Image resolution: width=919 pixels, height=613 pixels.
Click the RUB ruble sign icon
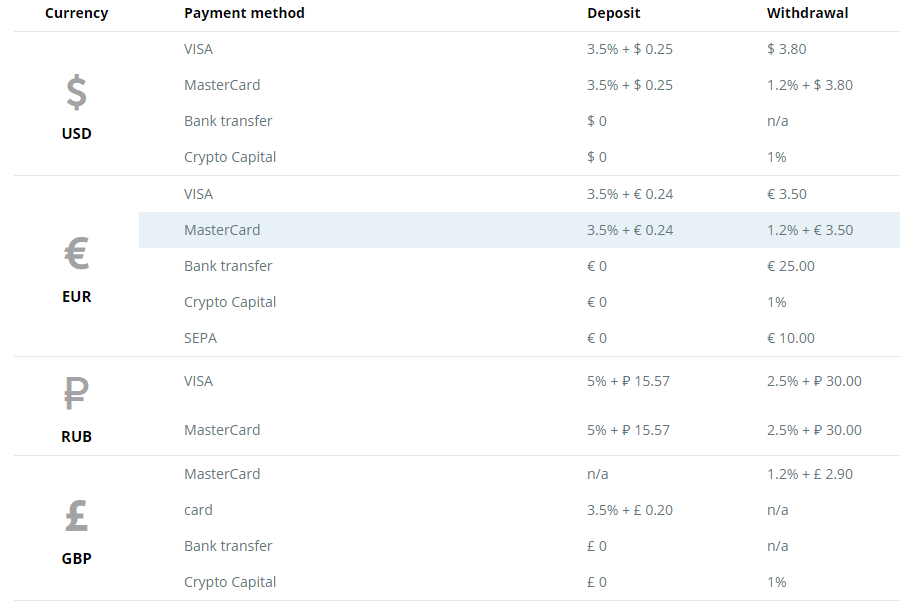point(76,393)
